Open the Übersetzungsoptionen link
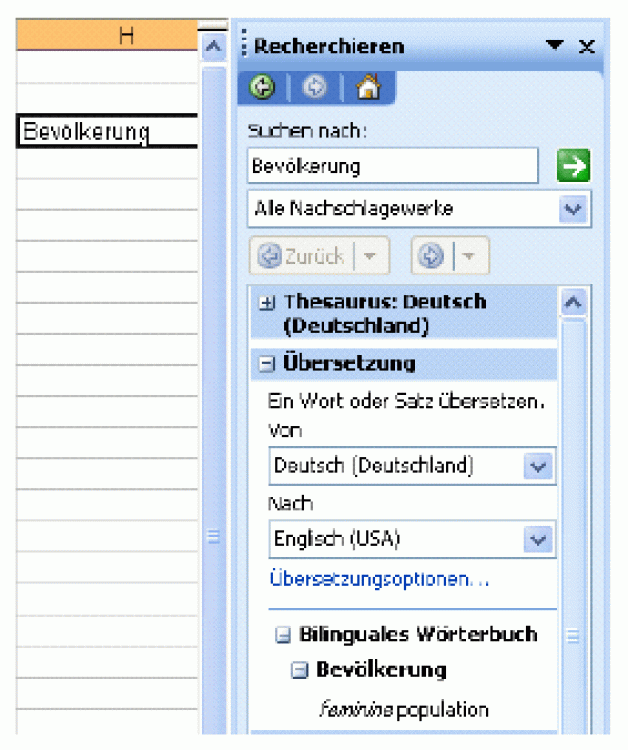The height and width of the screenshot is (750, 628). [378, 579]
